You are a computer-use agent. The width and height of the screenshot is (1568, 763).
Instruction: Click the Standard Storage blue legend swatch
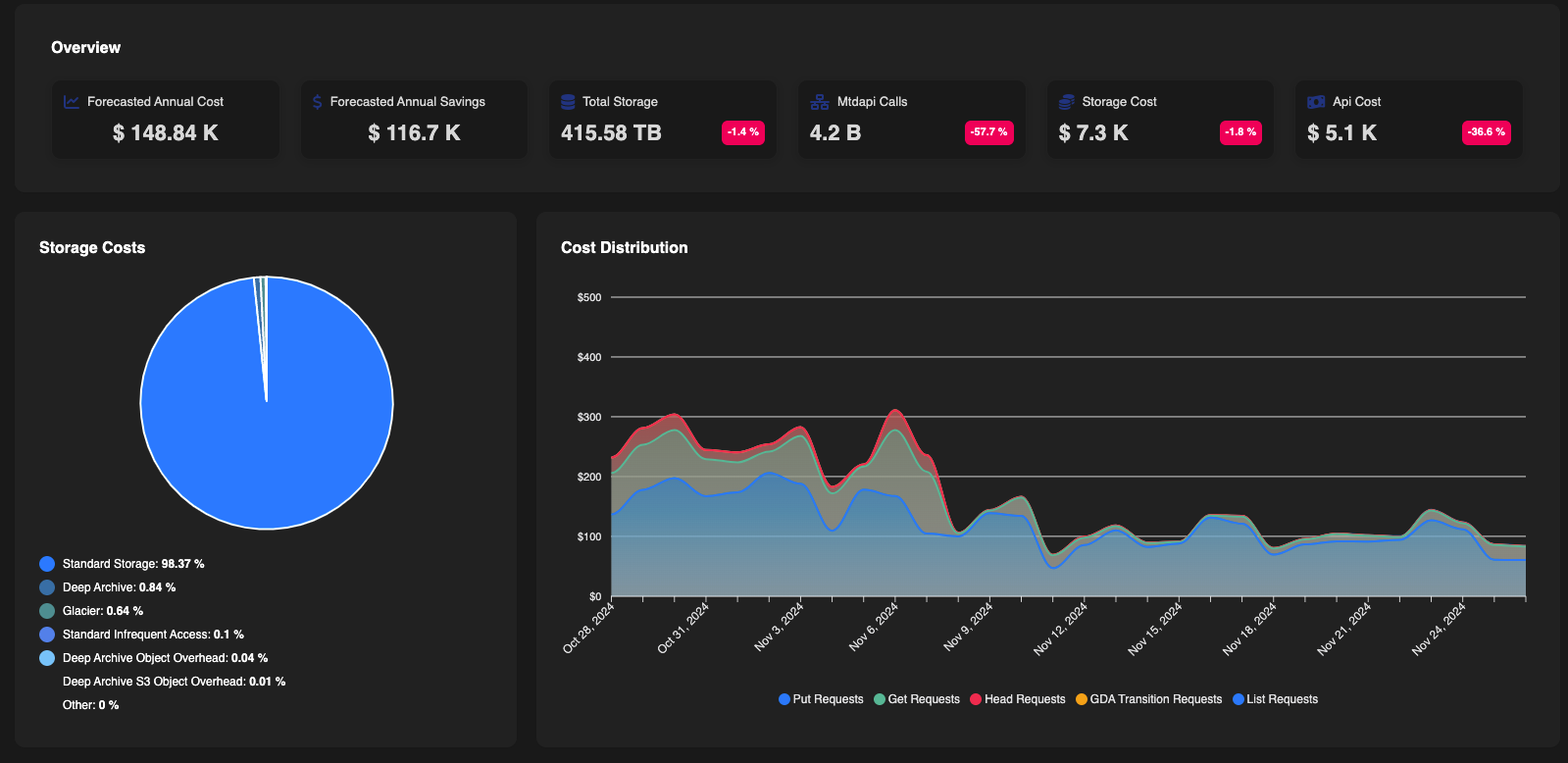click(47, 564)
